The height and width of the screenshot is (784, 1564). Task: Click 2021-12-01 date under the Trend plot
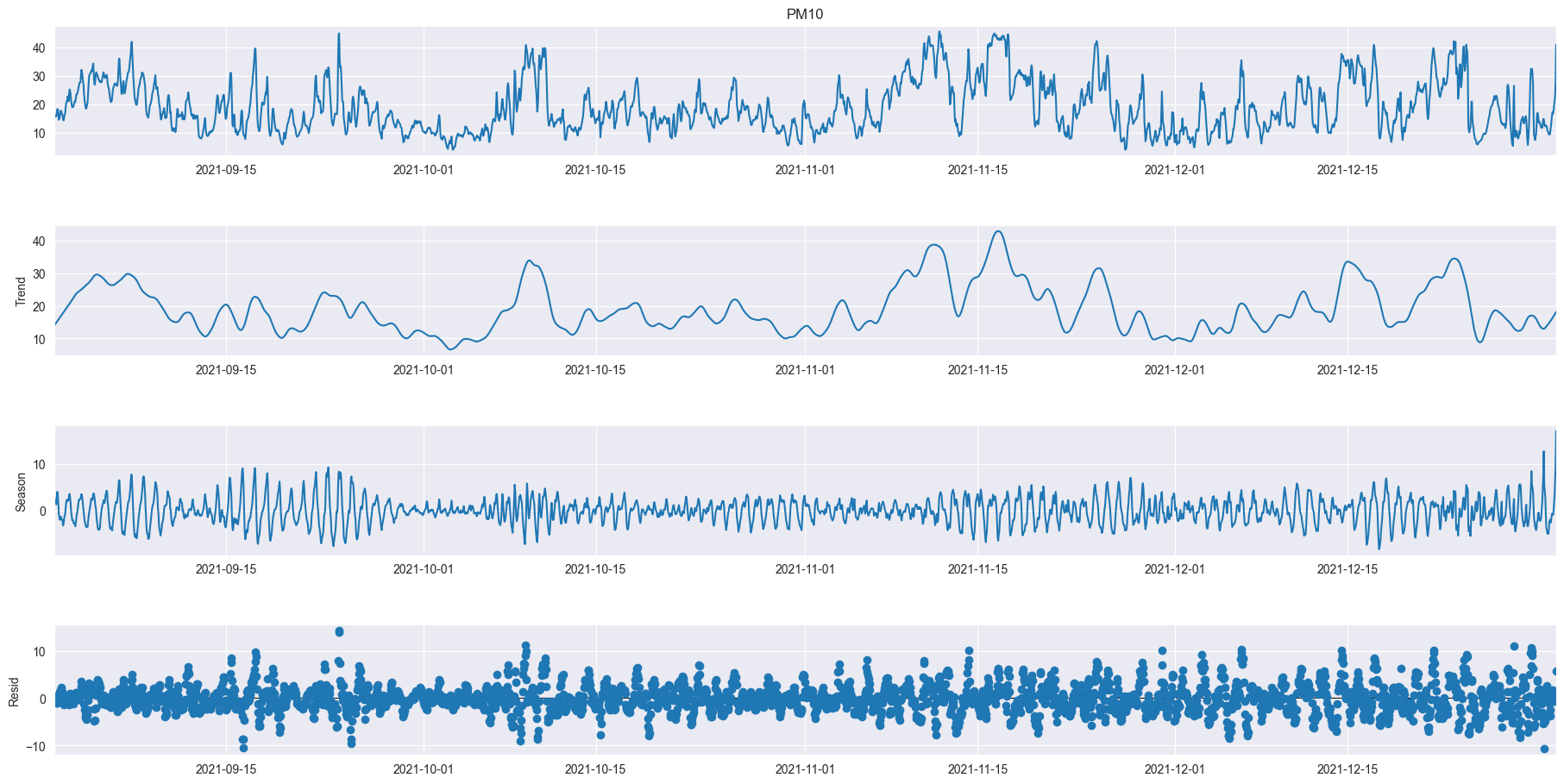click(1175, 370)
